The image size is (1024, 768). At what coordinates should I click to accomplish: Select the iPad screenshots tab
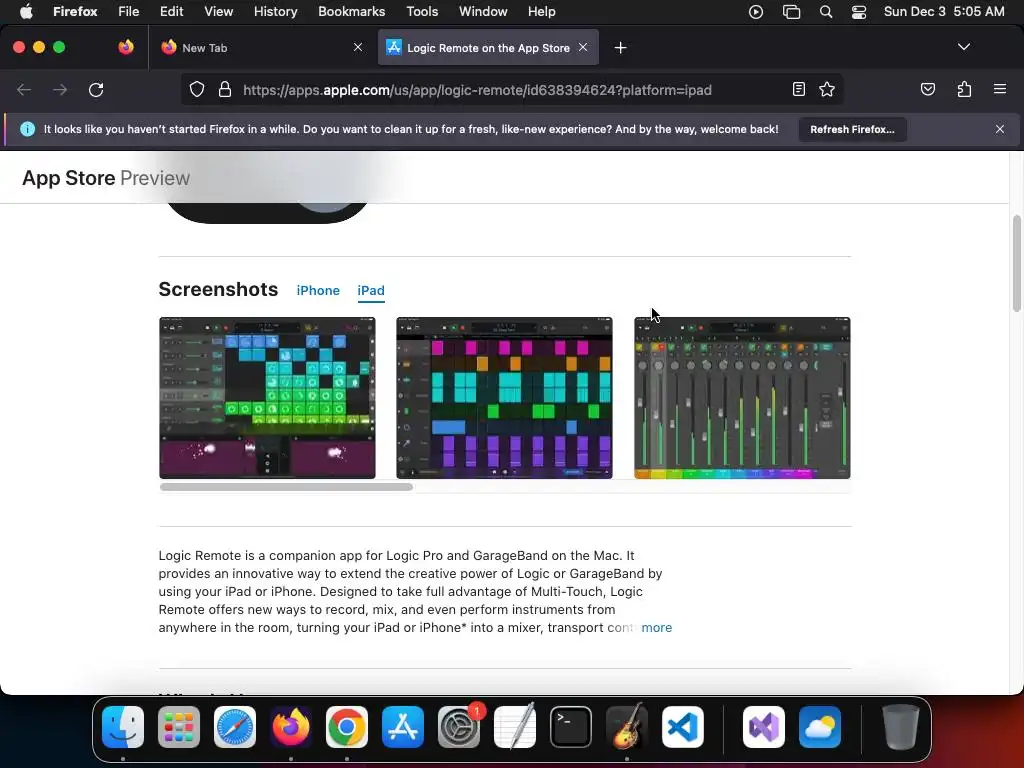point(371,291)
